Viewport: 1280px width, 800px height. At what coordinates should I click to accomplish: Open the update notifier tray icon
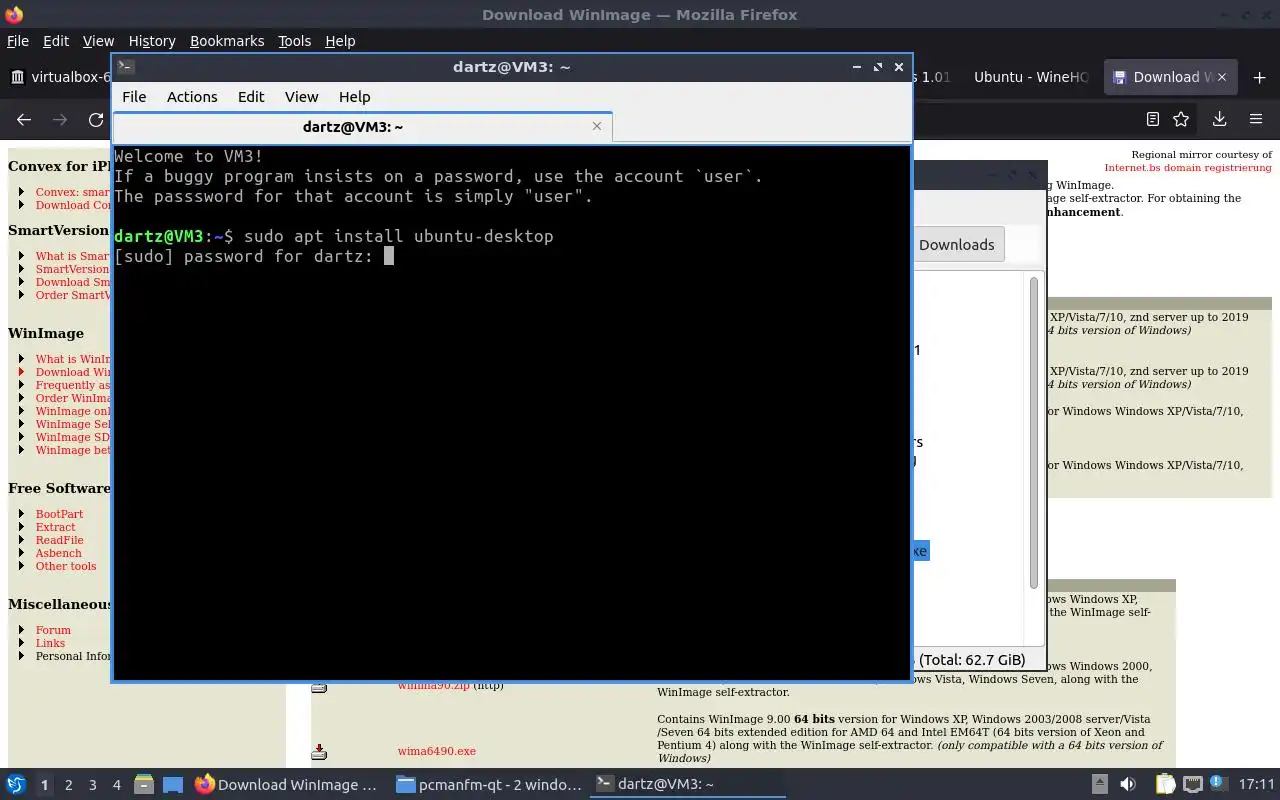pyautogui.click(x=1219, y=785)
